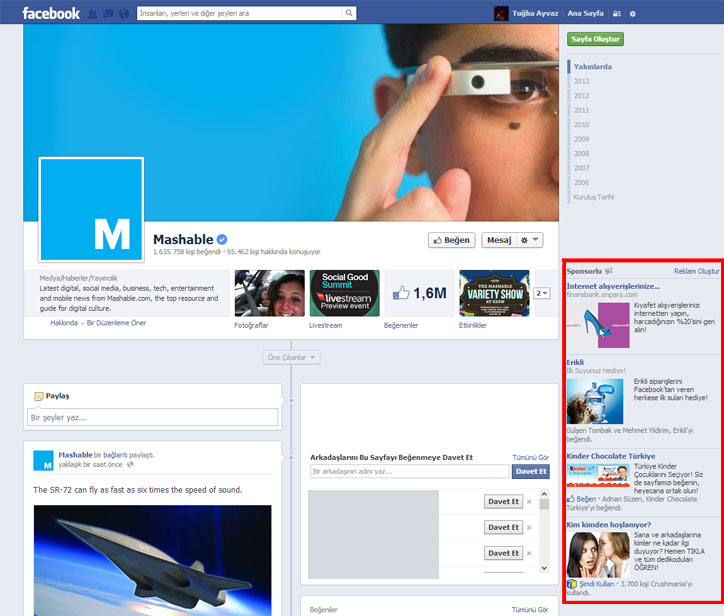This screenshot has height=616, width=724.
Task: Open Kinder Chocolate Türkiye ad title
Action: pos(611,456)
